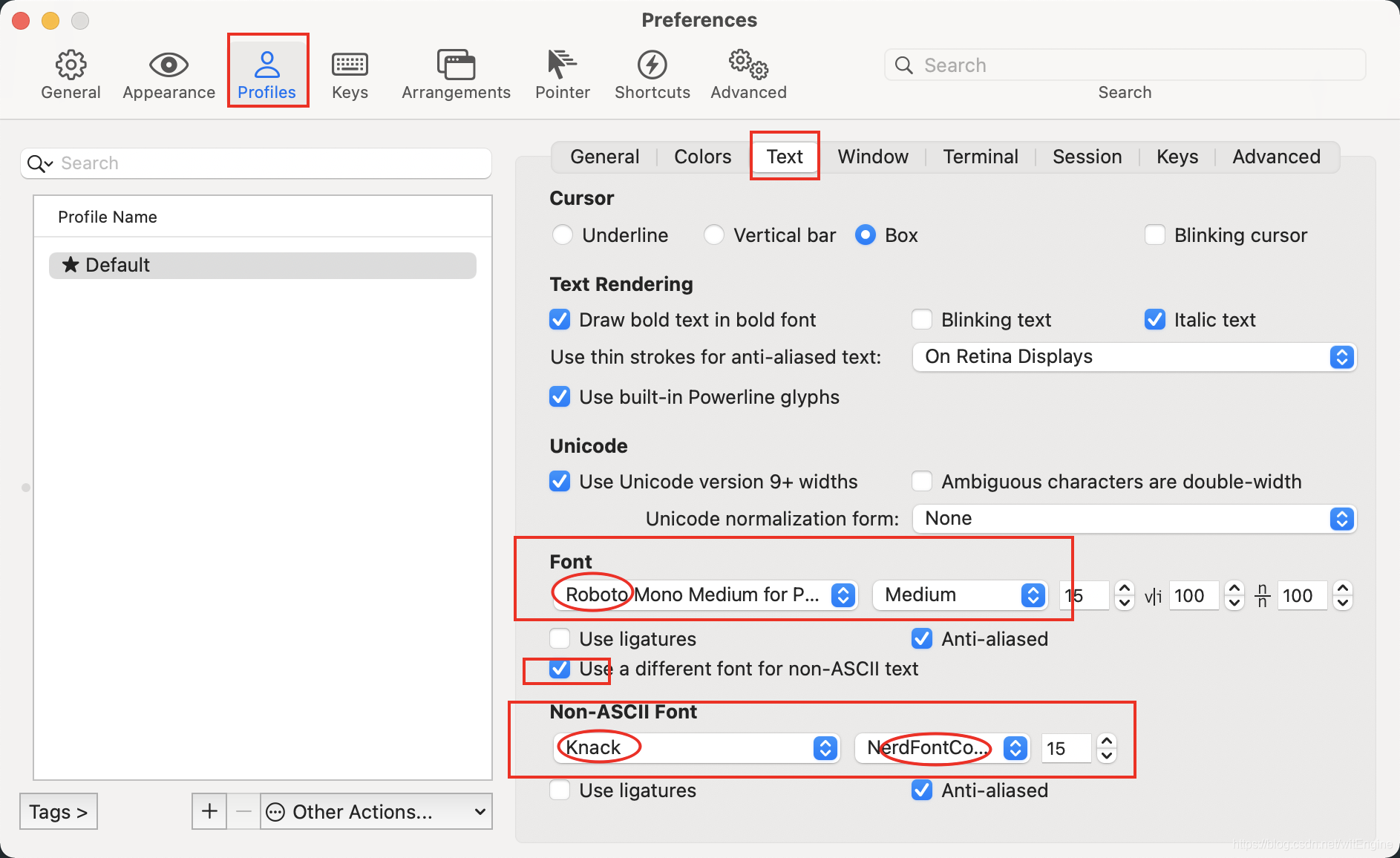
Task: Click font size stepper next to 15
Action: click(x=1125, y=595)
